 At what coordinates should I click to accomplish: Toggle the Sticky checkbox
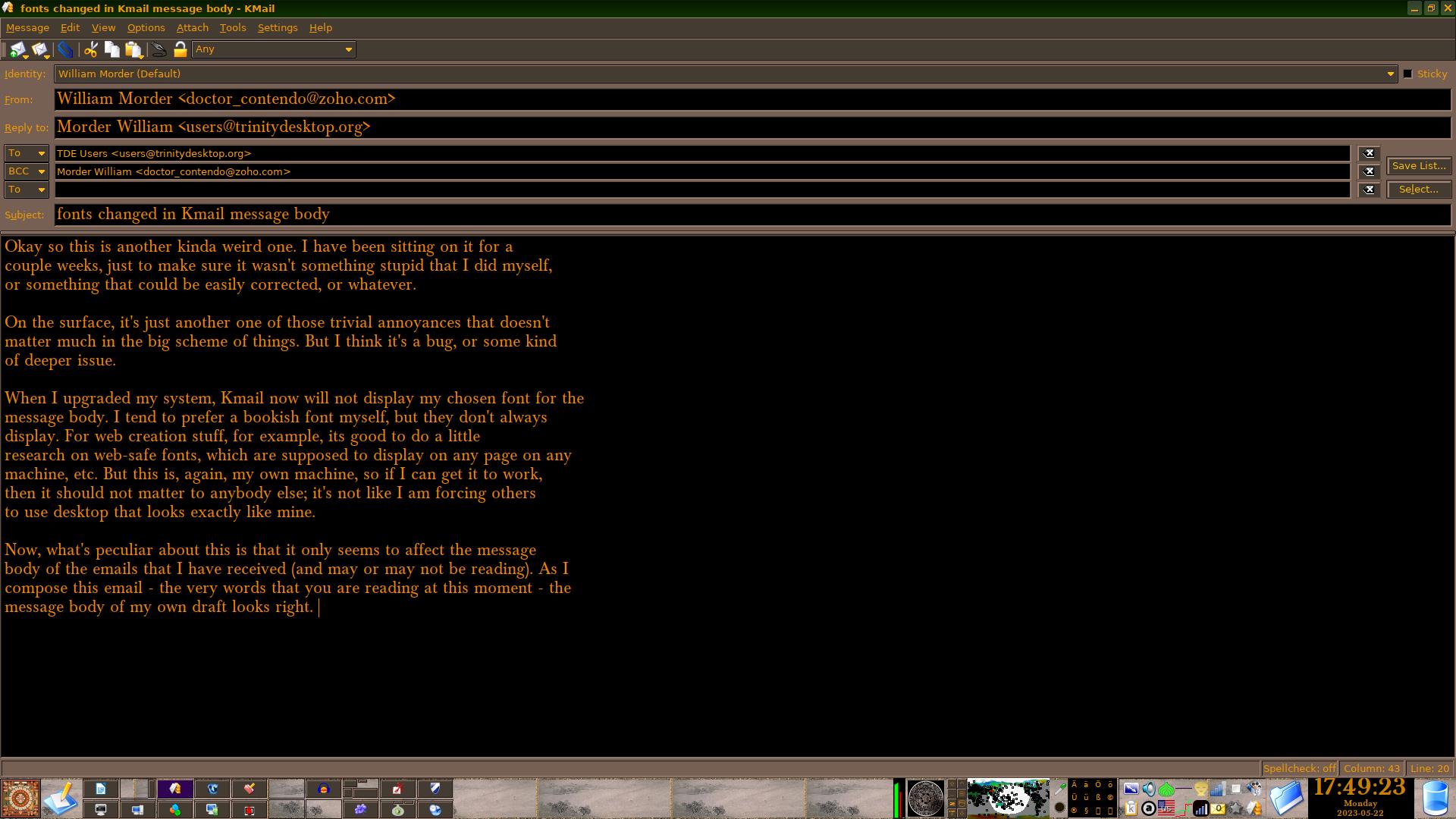(x=1408, y=74)
